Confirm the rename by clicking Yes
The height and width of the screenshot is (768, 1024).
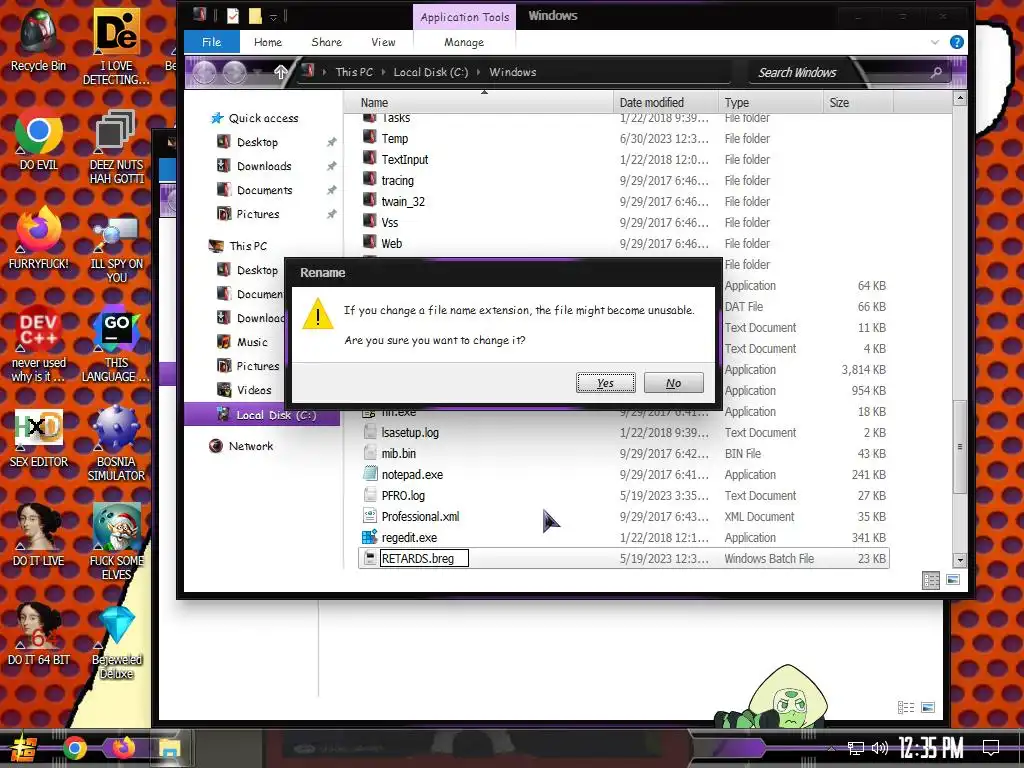click(605, 383)
